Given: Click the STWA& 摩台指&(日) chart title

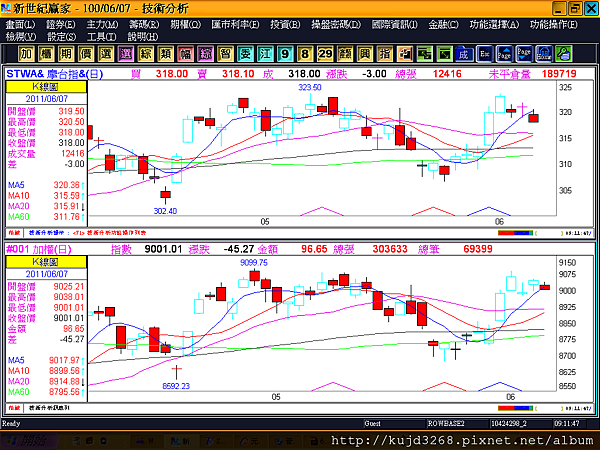Looking at the screenshot, I should [x=55, y=74].
